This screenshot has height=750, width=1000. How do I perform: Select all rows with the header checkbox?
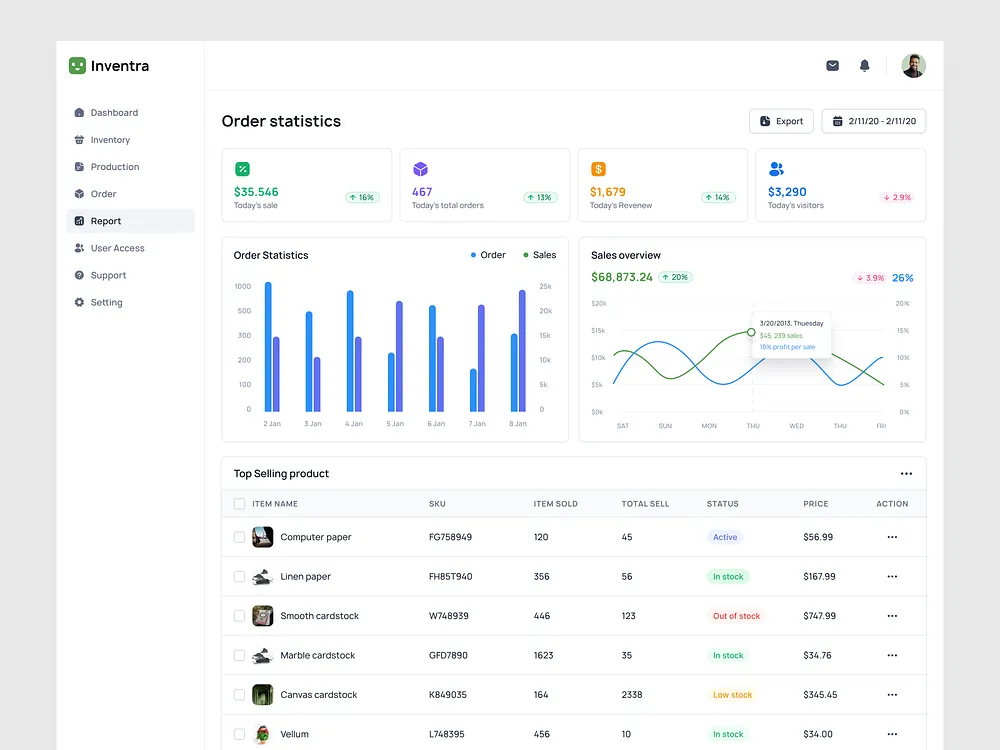click(x=238, y=504)
